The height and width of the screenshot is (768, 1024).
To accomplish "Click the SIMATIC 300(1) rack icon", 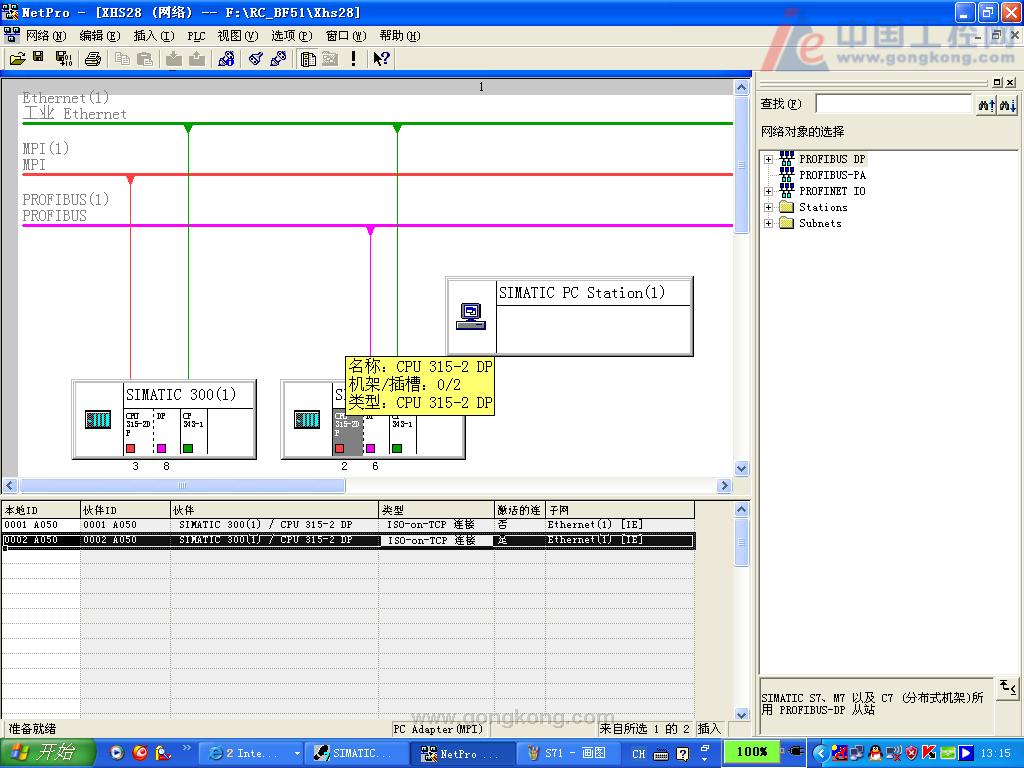I will [98, 419].
